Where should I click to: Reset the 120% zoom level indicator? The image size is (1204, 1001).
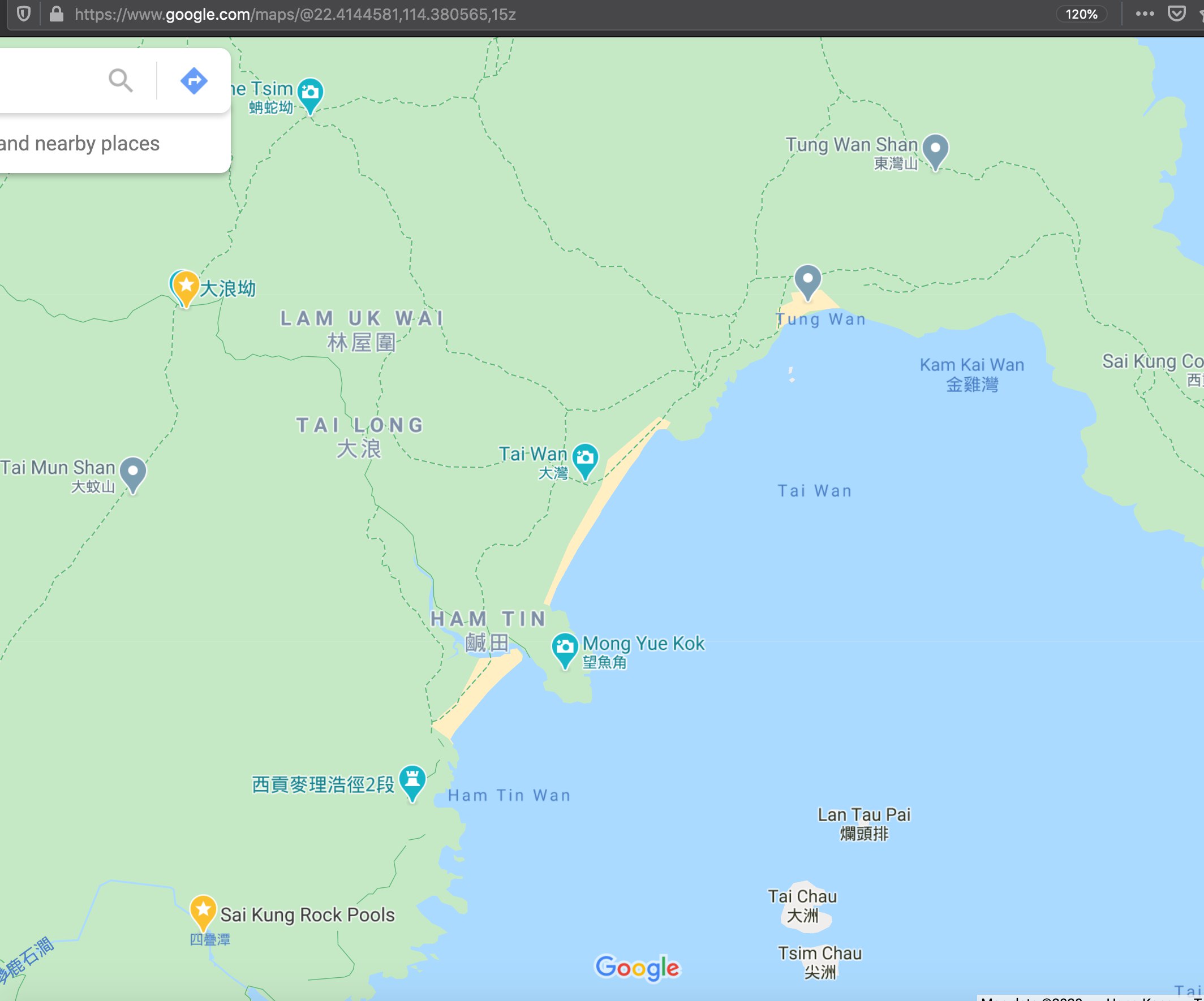click(1081, 14)
